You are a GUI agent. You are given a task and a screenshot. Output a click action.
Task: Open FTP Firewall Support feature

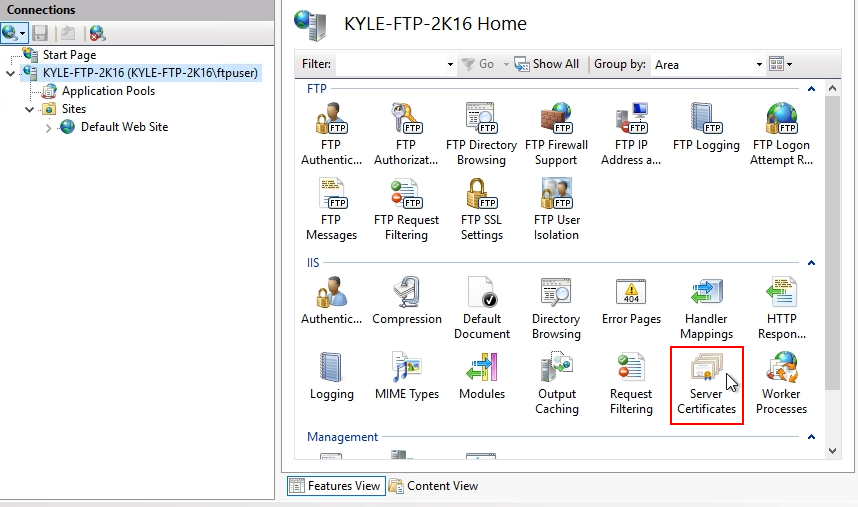pyautogui.click(x=556, y=134)
